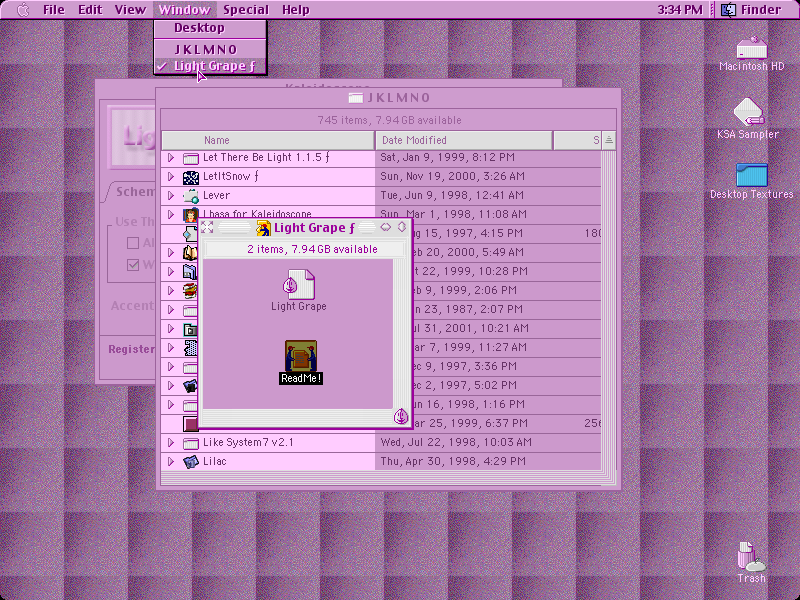The width and height of the screenshot is (800, 600).
Task: Expand the Lhasa for Kaleidoscope folder triangle
Action: tap(171, 214)
